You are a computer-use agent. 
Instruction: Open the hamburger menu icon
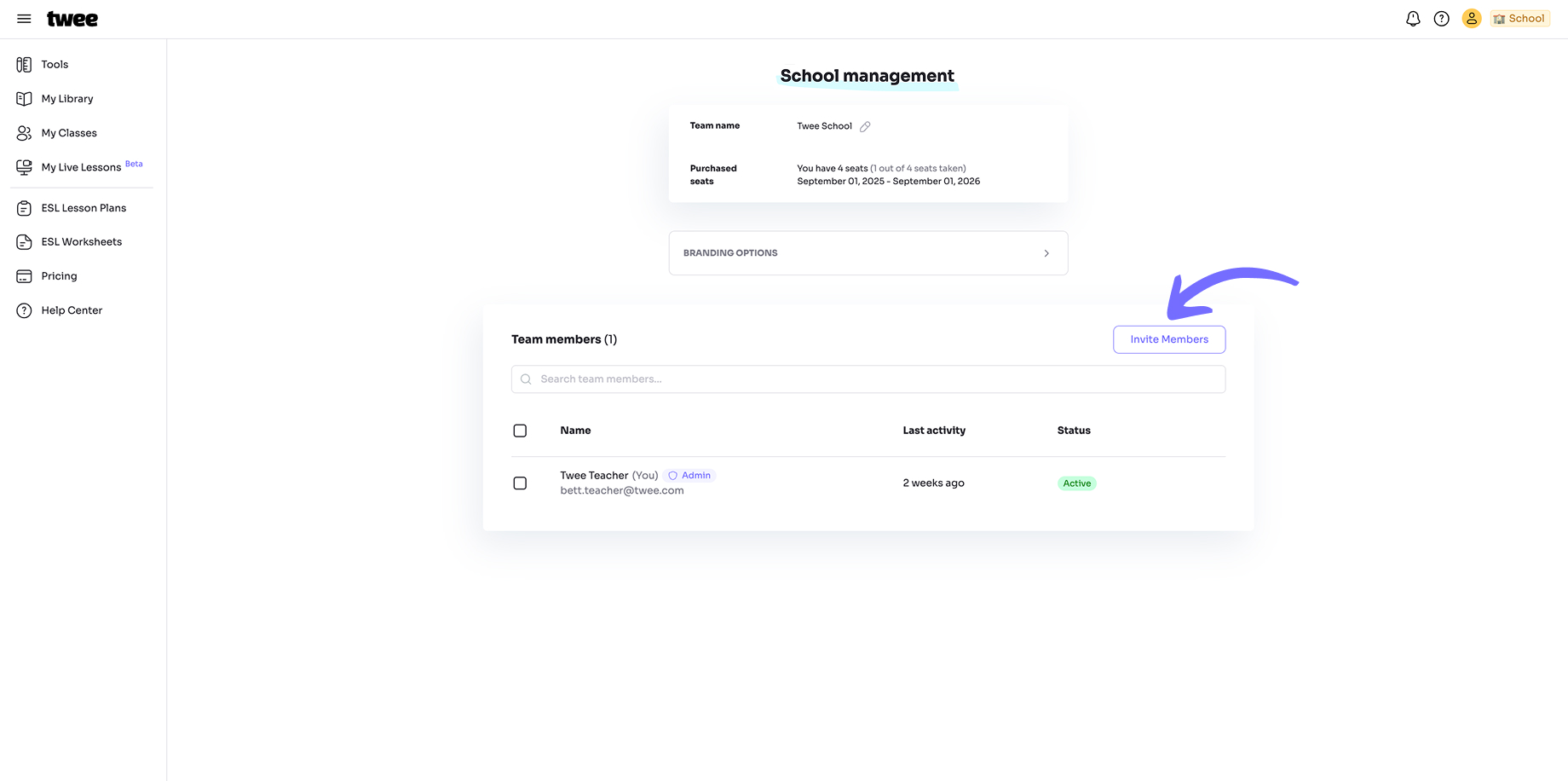[x=24, y=19]
